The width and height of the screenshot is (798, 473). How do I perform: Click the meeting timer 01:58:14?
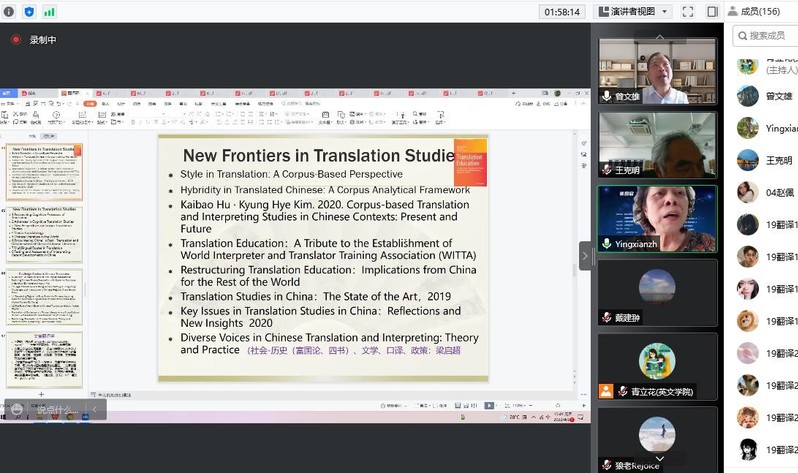(x=562, y=12)
